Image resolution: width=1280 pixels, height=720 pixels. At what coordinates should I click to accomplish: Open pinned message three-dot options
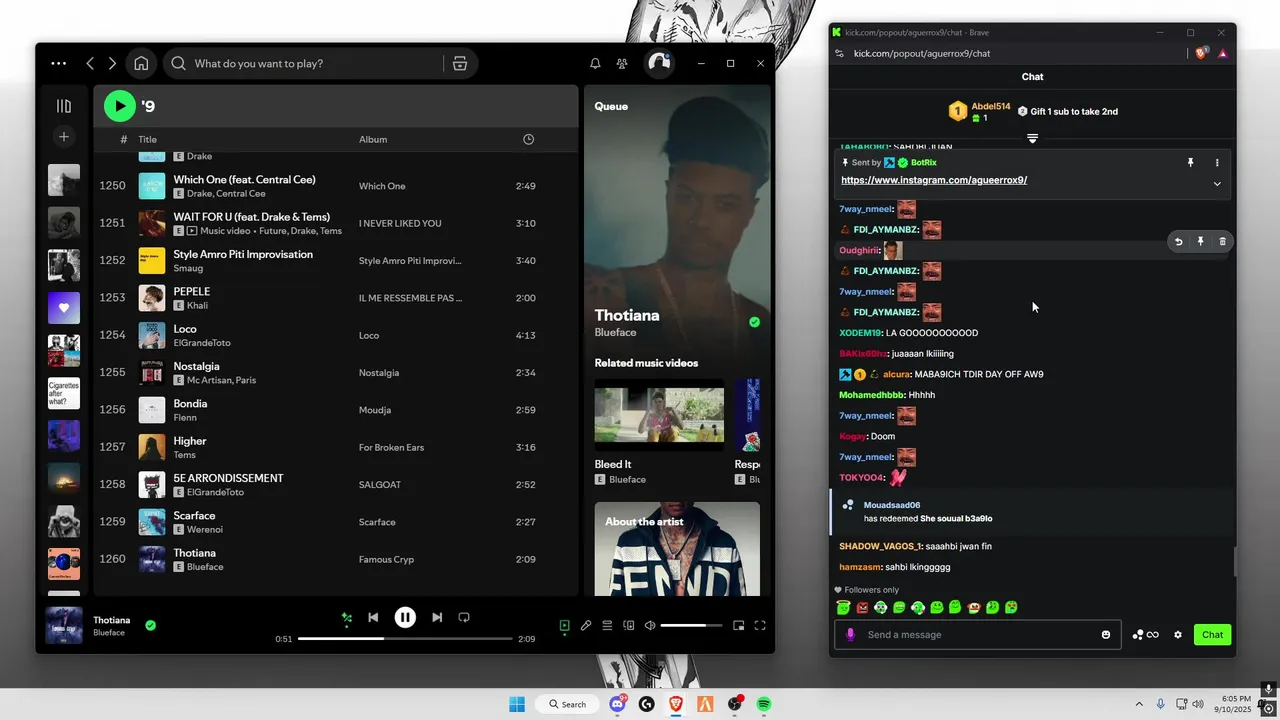(1217, 162)
